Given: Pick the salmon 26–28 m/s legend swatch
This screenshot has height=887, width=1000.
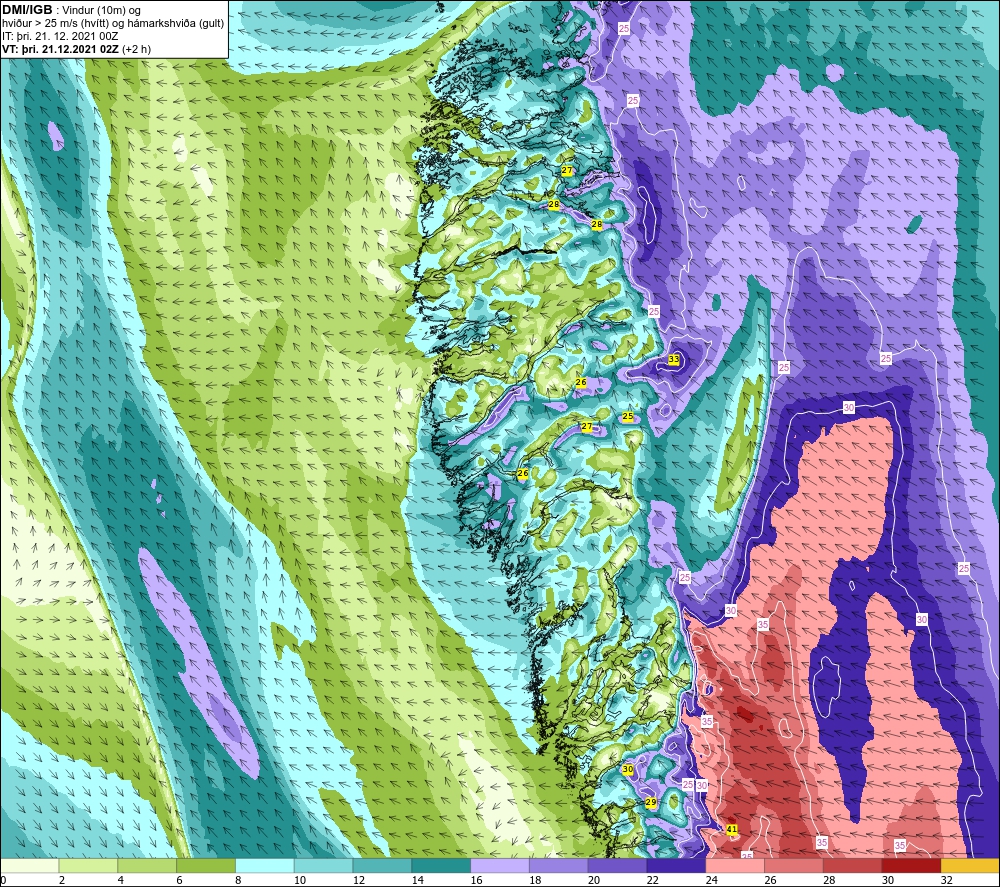Looking at the screenshot, I should tap(794, 865).
